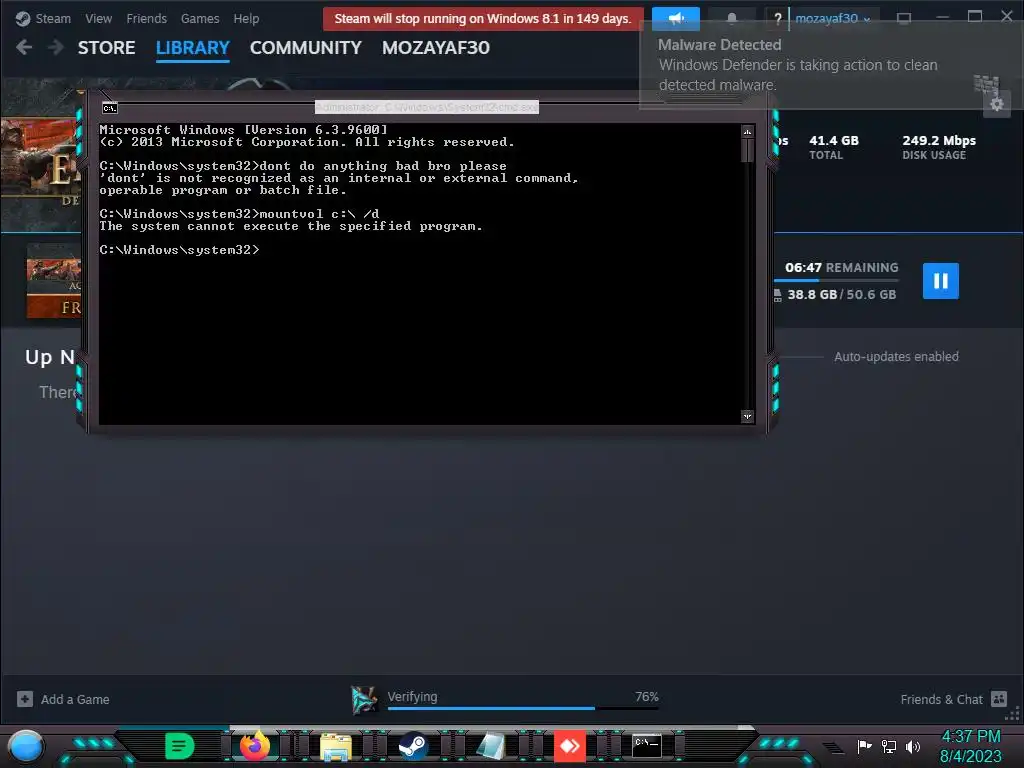Open the downloads settings gear icon
1024x768 pixels.
[x=997, y=104]
